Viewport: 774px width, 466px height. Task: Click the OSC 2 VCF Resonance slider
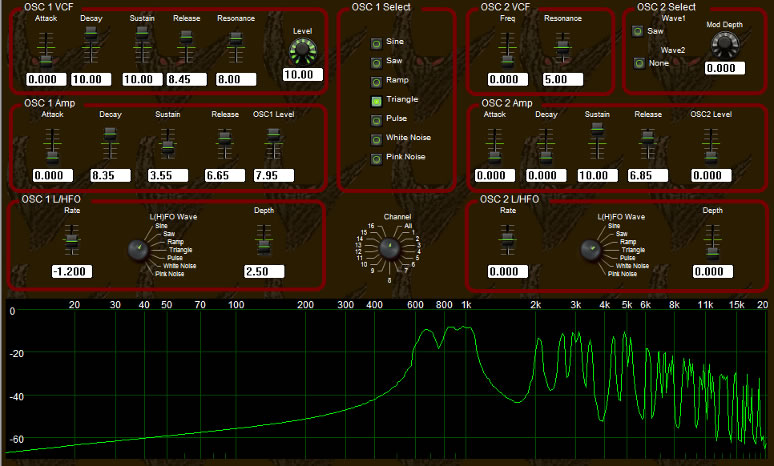click(563, 48)
